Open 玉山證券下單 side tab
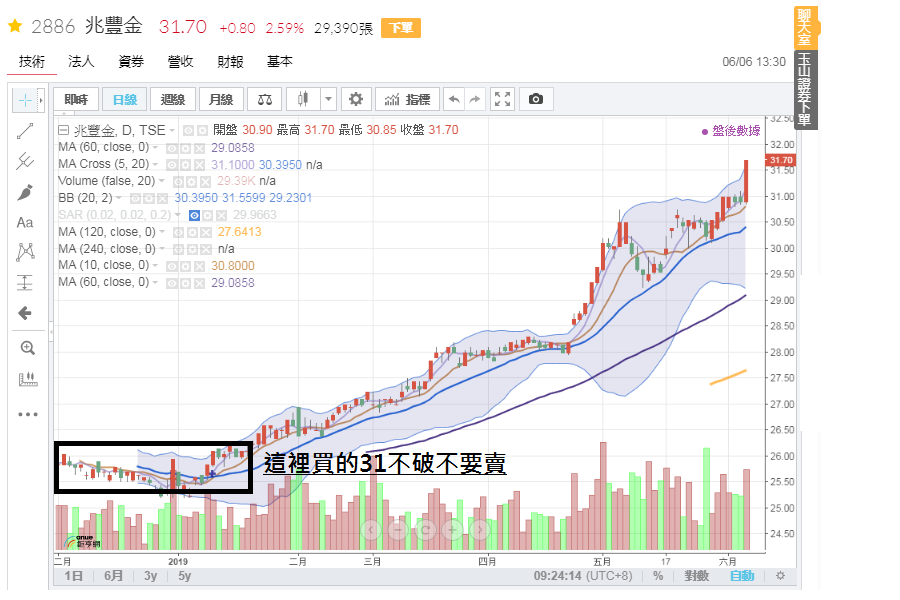Viewport: 900px width, 600px height. coord(805,90)
